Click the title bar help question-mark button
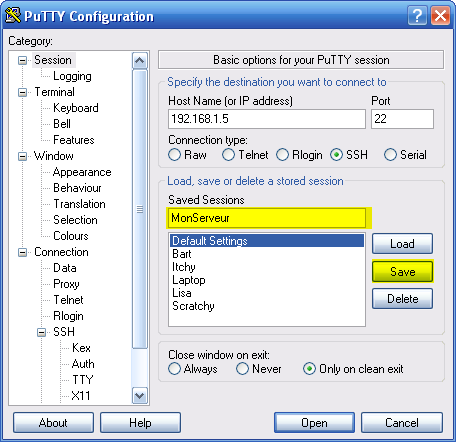The width and height of the screenshot is (456, 442). [x=417, y=15]
